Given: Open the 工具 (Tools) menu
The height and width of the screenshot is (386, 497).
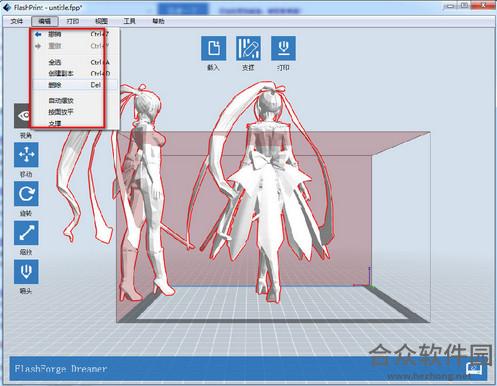Looking at the screenshot, I should (129, 21).
